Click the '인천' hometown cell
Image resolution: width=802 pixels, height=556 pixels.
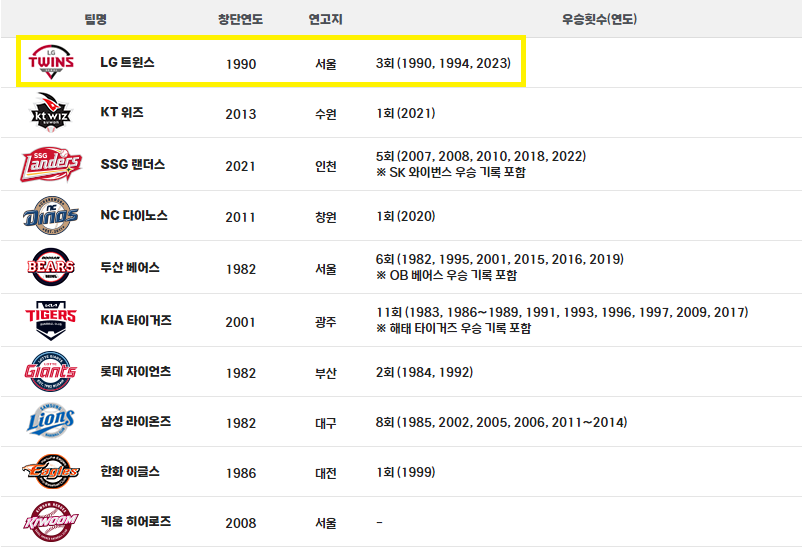pyautogui.click(x=325, y=166)
